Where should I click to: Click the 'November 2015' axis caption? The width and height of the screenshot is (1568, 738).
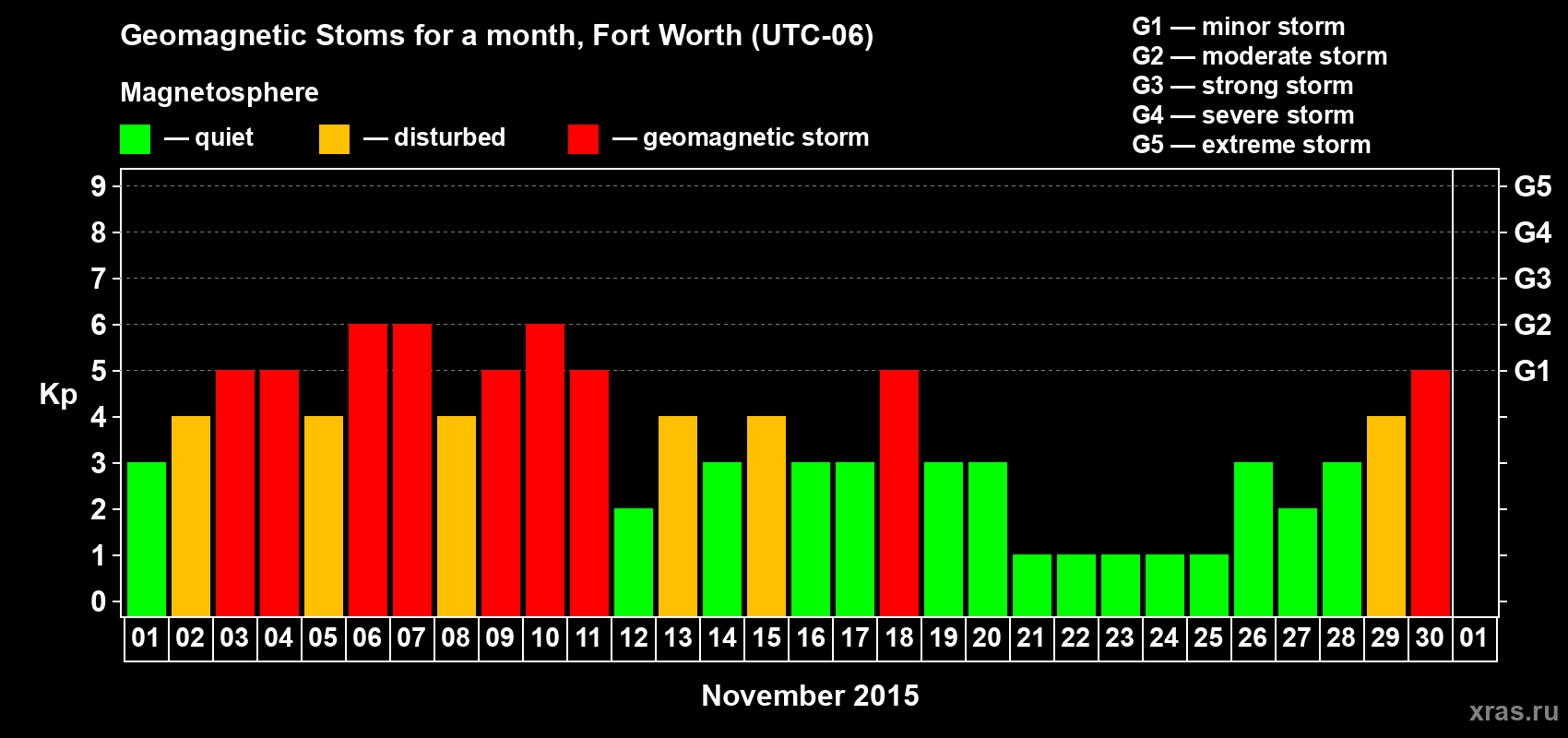[810, 696]
